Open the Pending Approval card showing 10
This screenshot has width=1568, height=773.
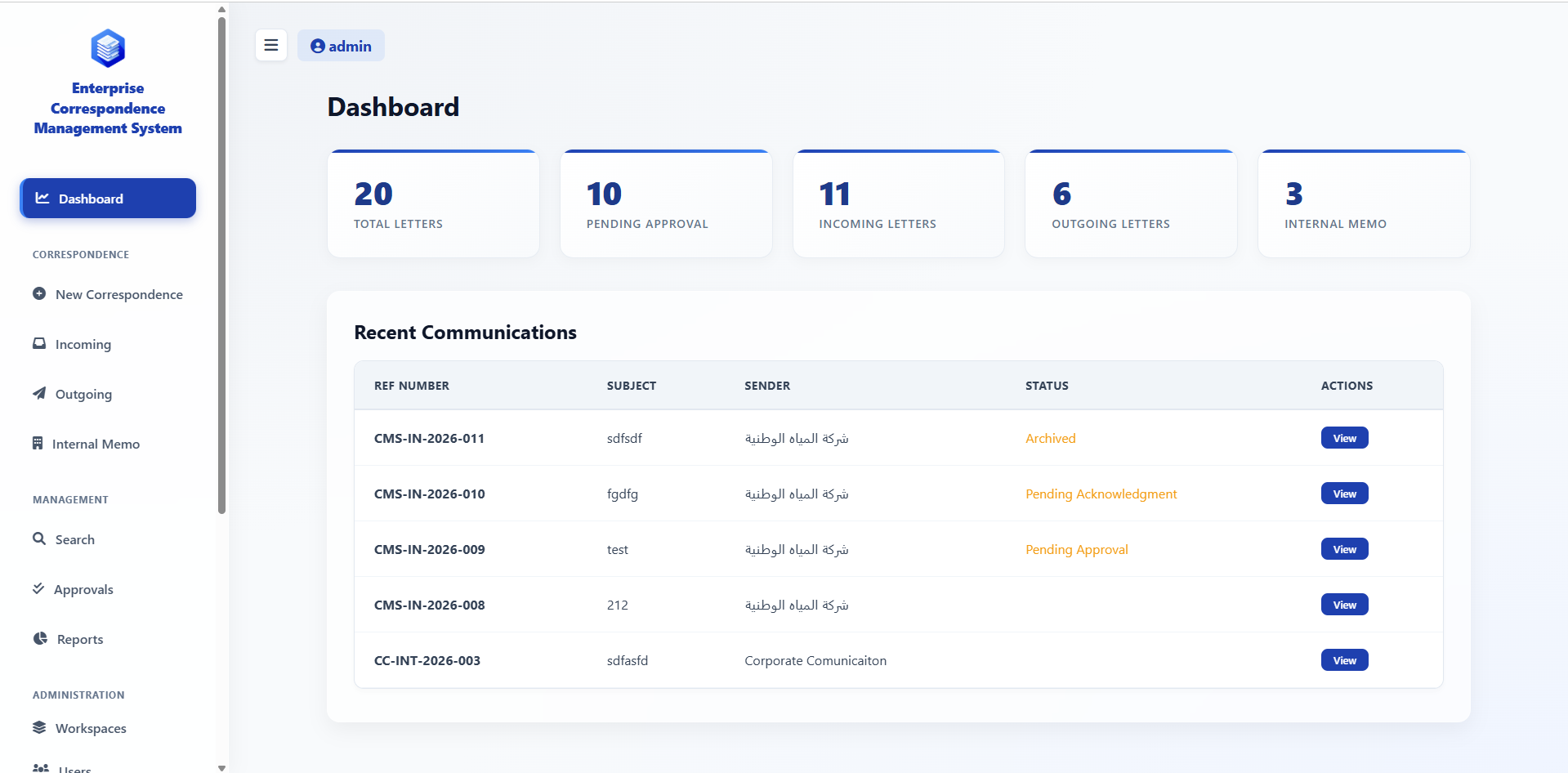(x=665, y=203)
